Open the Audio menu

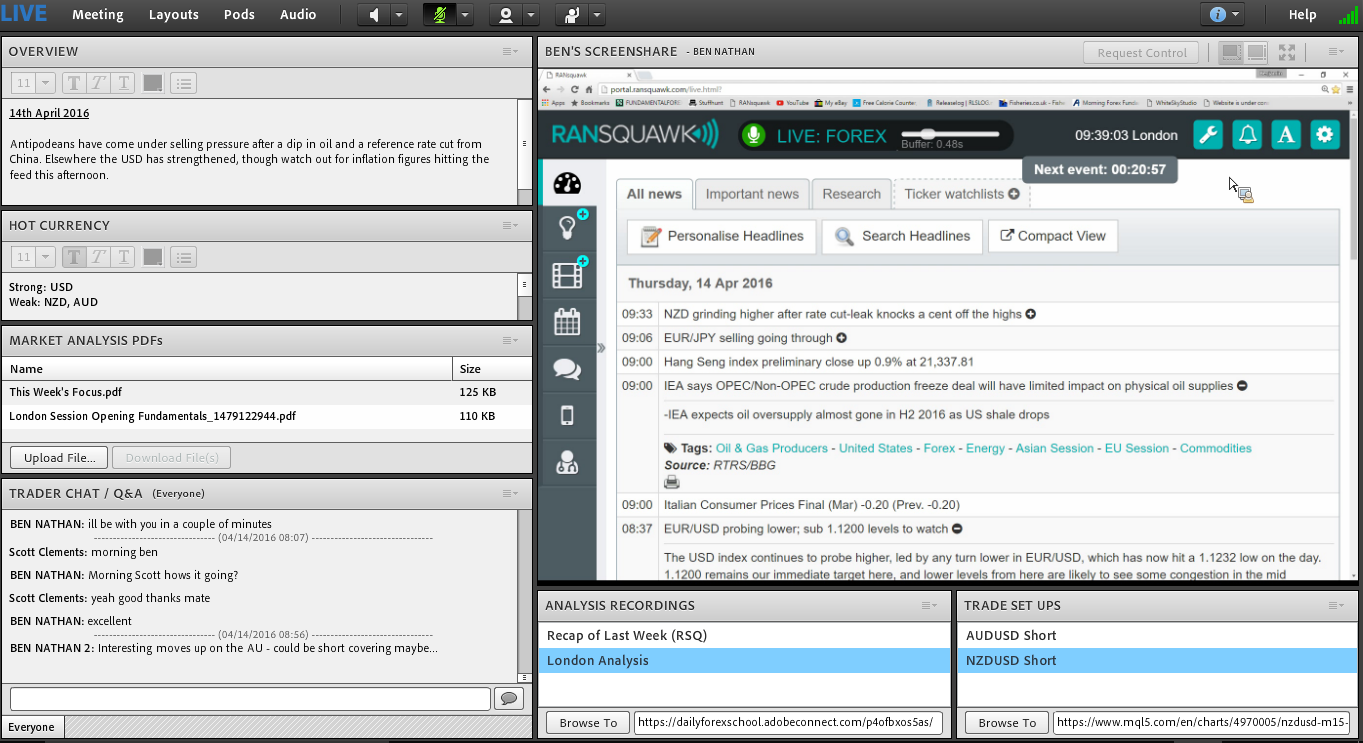click(x=298, y=14)
